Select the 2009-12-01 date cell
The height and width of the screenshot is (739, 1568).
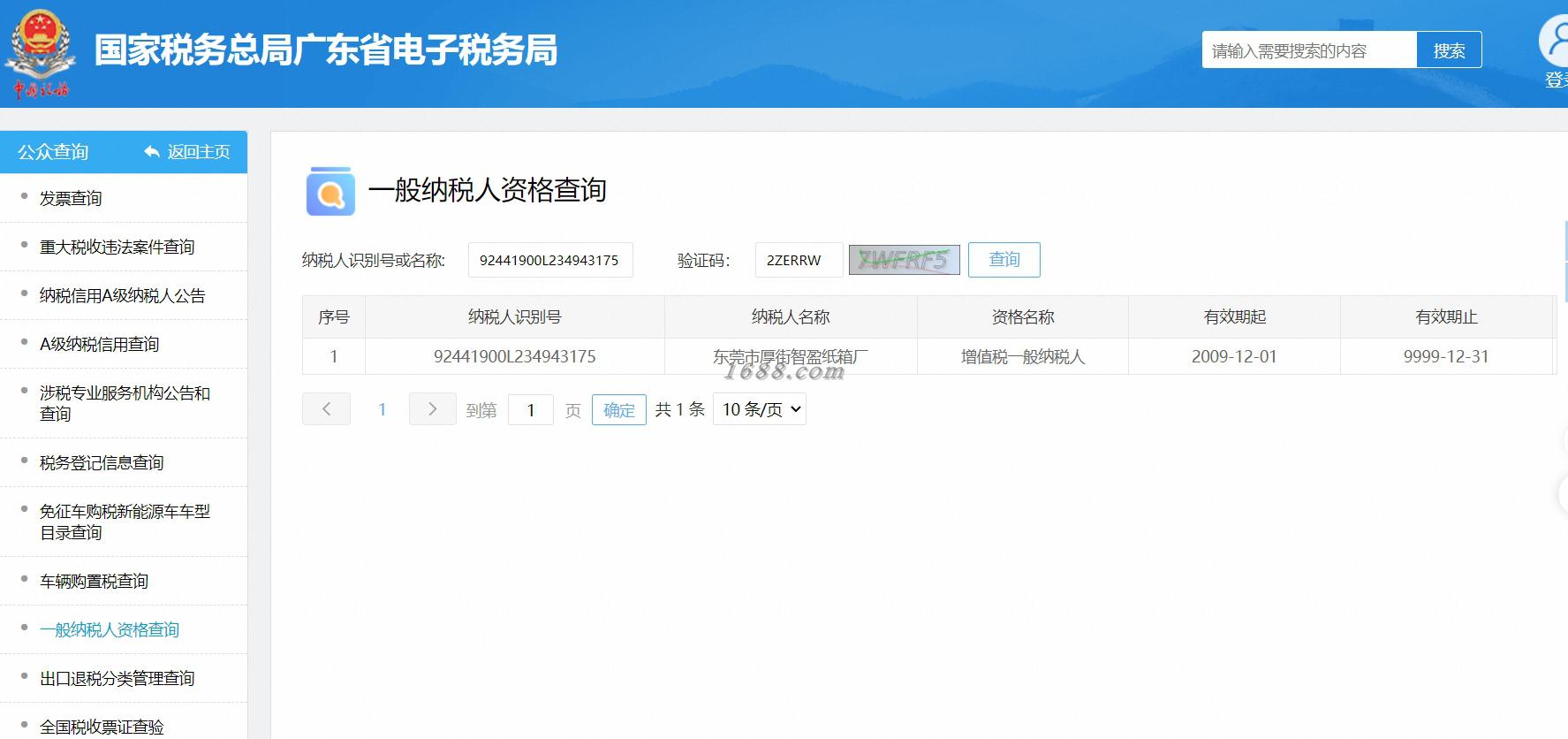pyautogui.click(x=1234, y=356)
